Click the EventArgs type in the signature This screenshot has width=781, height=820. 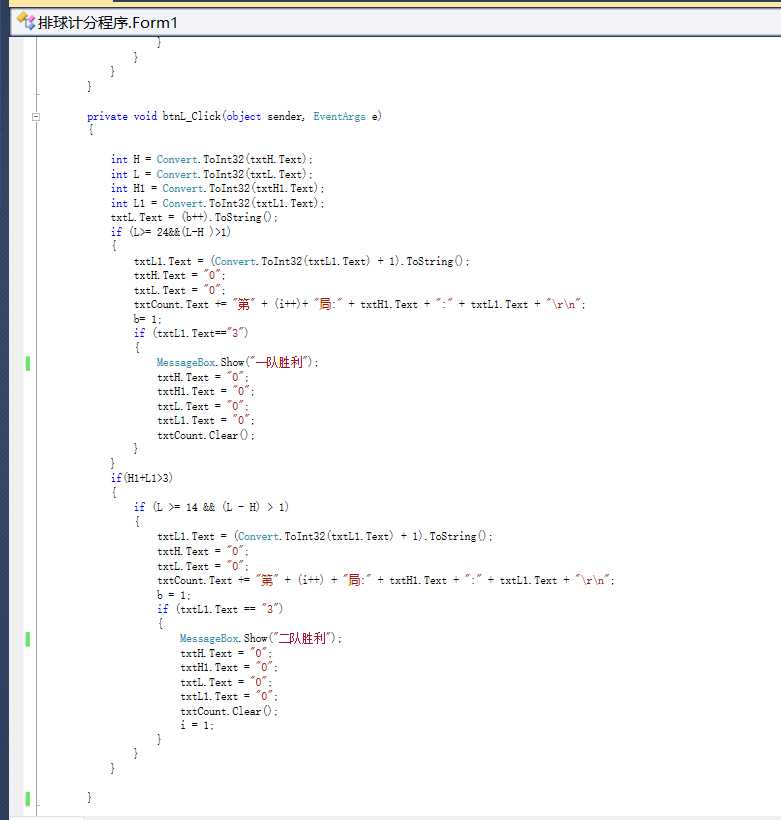339,116
